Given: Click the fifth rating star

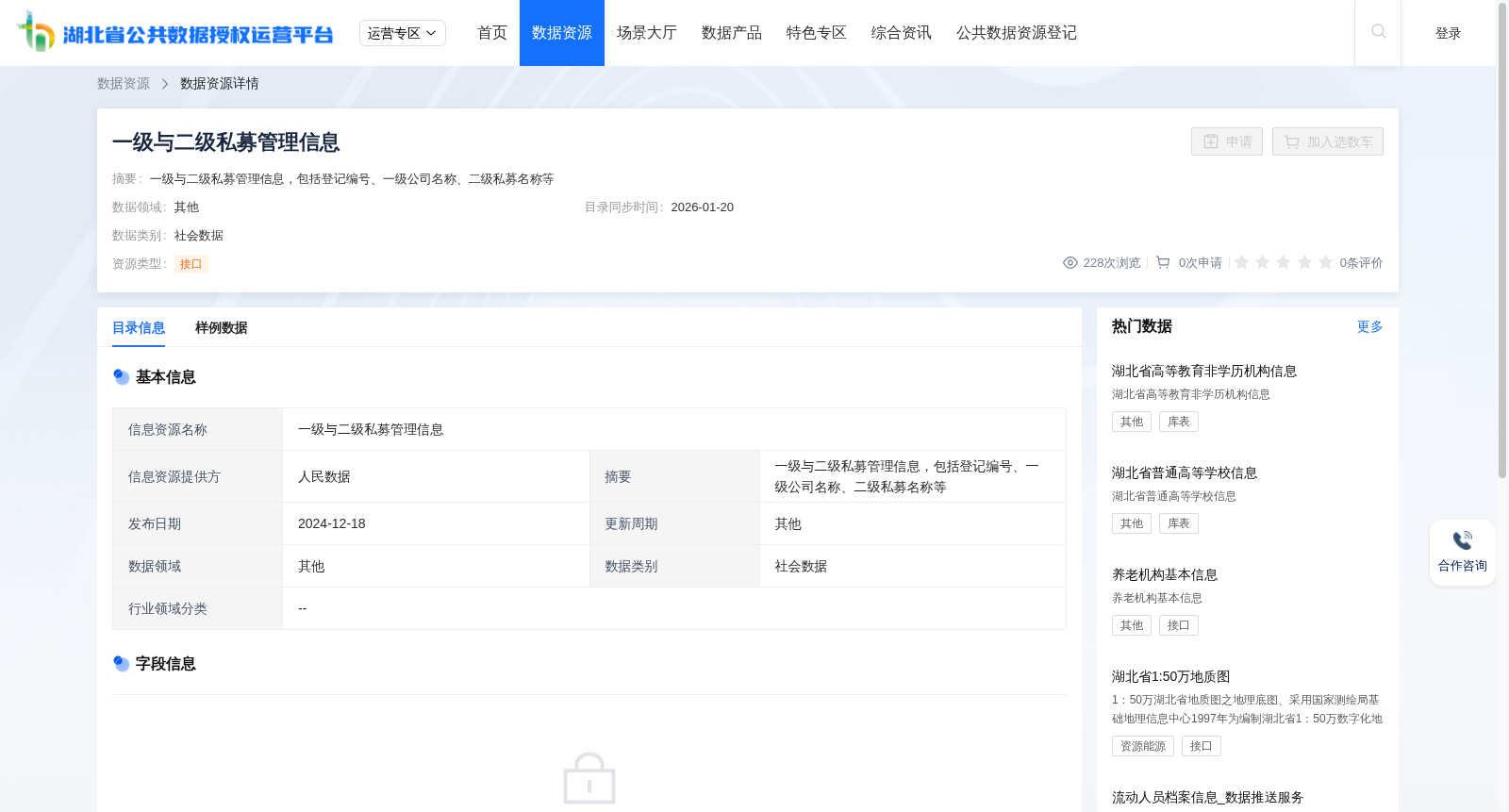Looking at the screenshot, I should pos(1325,262).
